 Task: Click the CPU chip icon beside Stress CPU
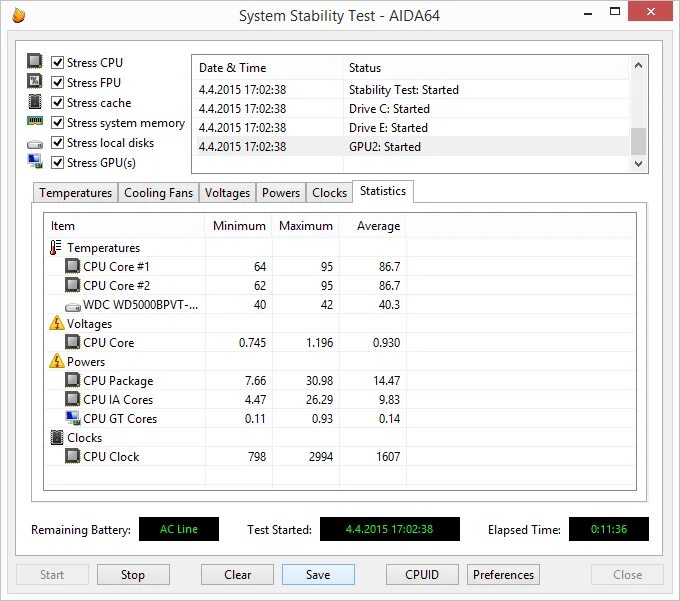pyautogui.click(x=35, y=61)
